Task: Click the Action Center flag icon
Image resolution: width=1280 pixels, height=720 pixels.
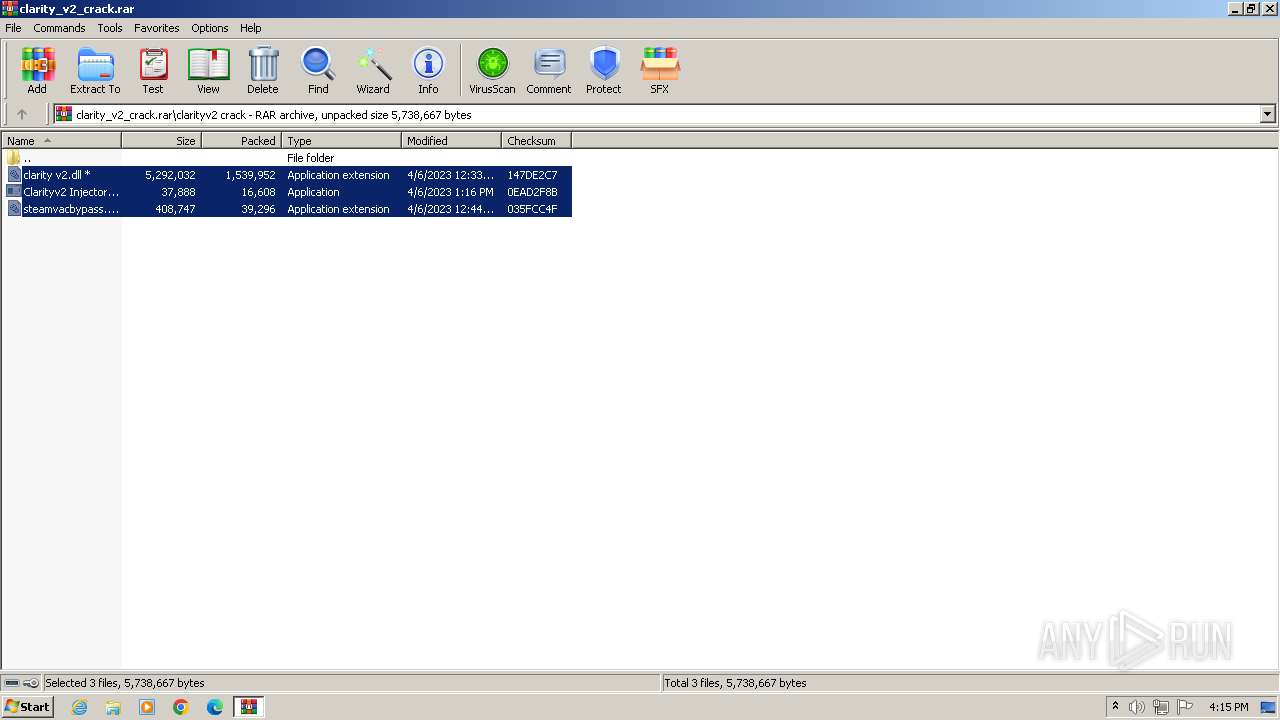Action: coord(1185,707)
